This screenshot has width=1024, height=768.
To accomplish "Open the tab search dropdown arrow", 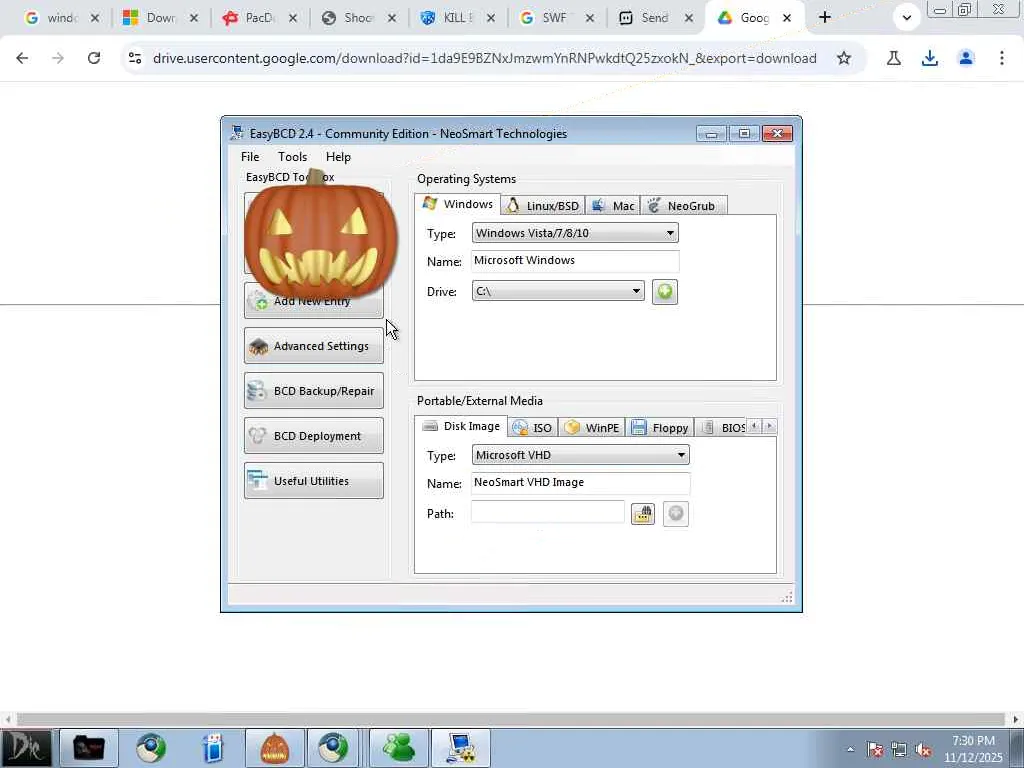I will pos(906,18).
